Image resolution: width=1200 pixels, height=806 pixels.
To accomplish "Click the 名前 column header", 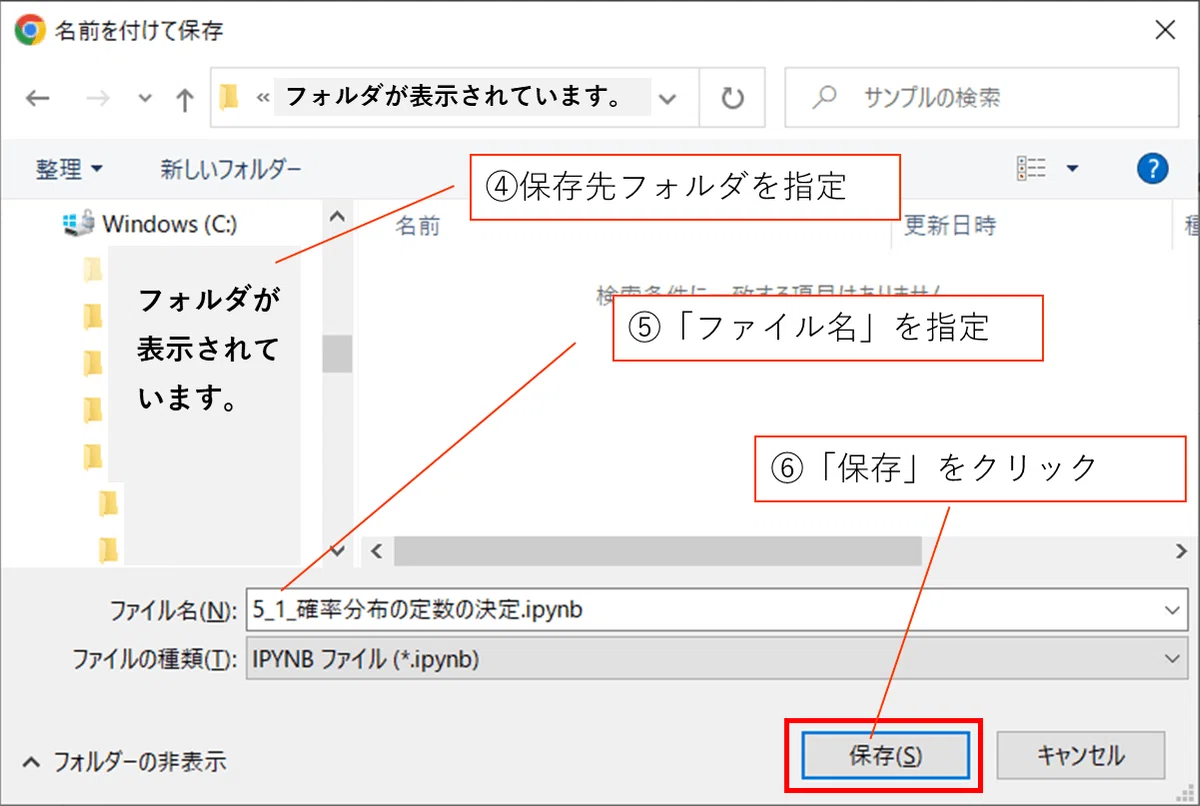I will tap(417, 225).
